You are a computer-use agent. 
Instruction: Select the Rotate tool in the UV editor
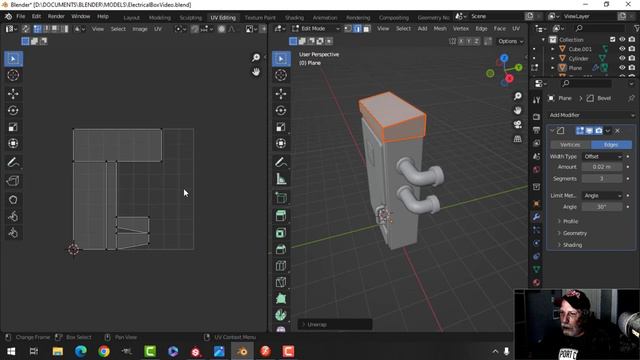coord(13,110)
